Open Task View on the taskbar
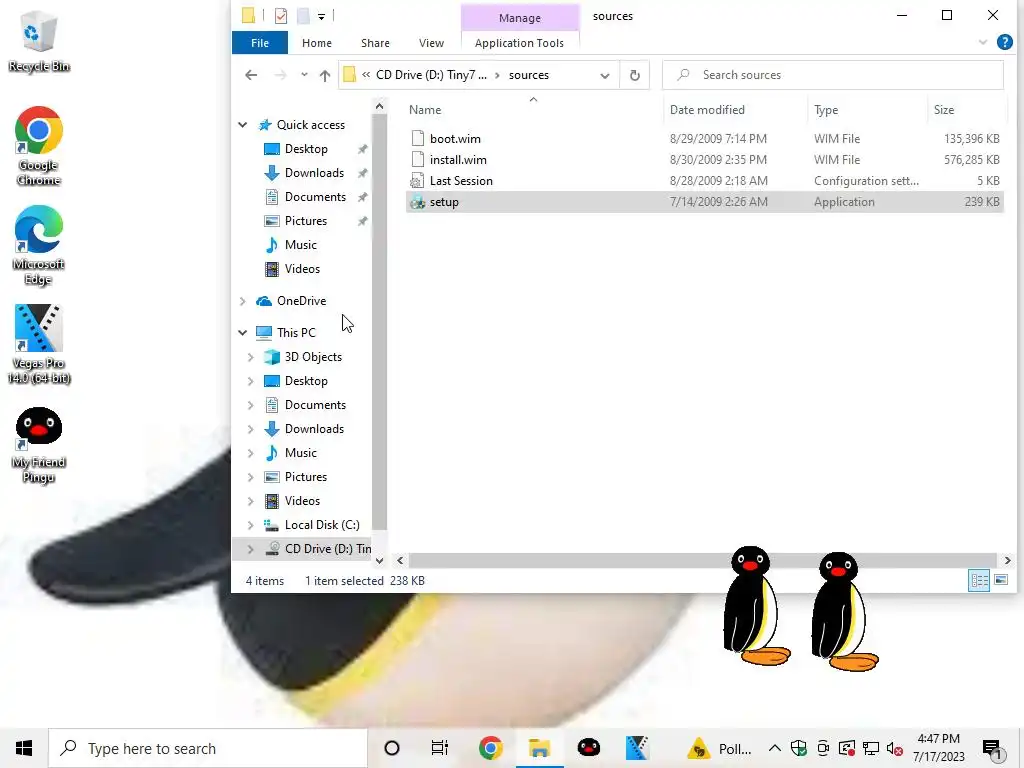Viewport: 1024px width, 768px height. (x=440, y=748)
